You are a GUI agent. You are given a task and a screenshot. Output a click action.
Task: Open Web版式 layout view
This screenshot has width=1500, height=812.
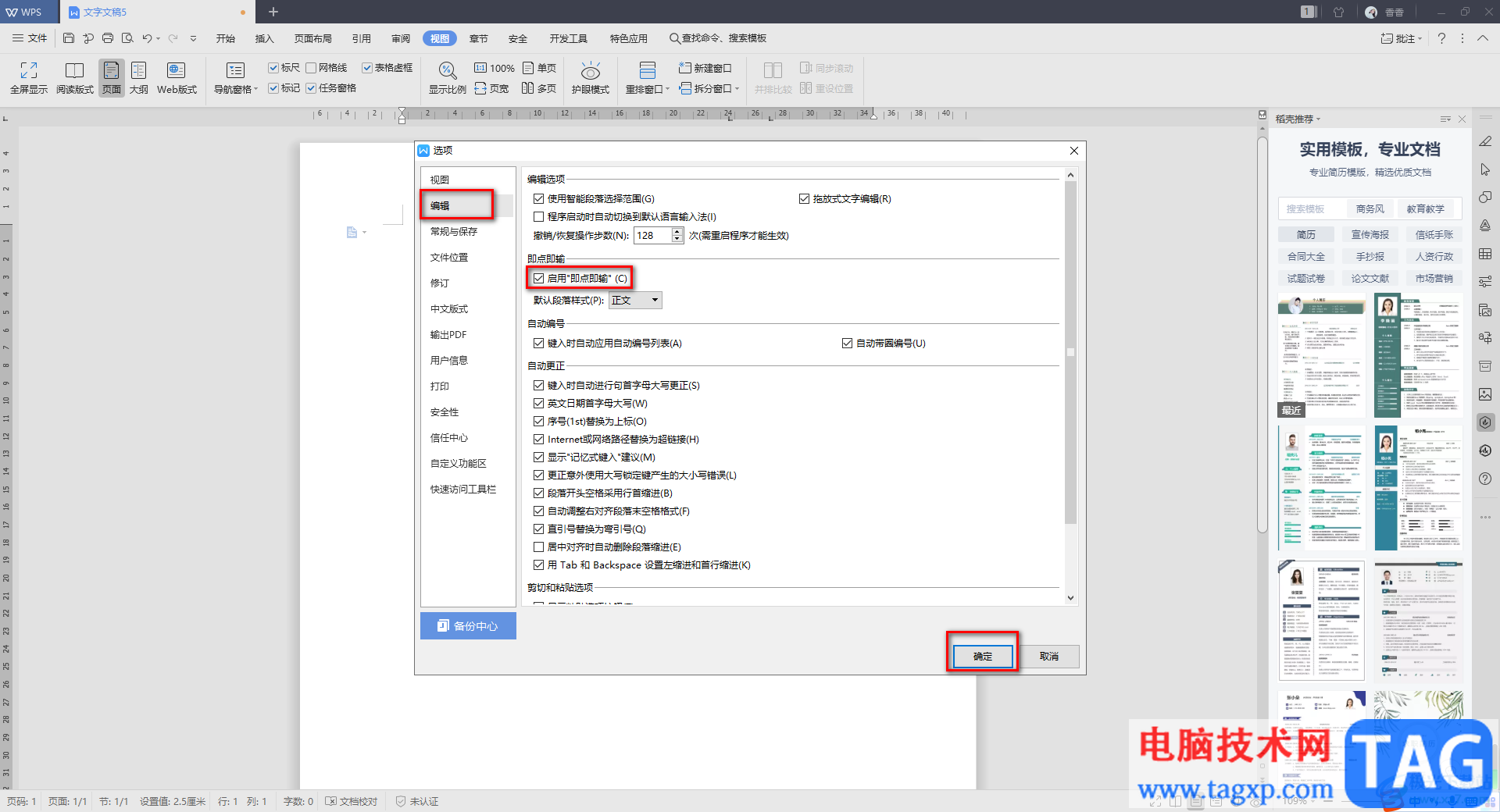177,78
